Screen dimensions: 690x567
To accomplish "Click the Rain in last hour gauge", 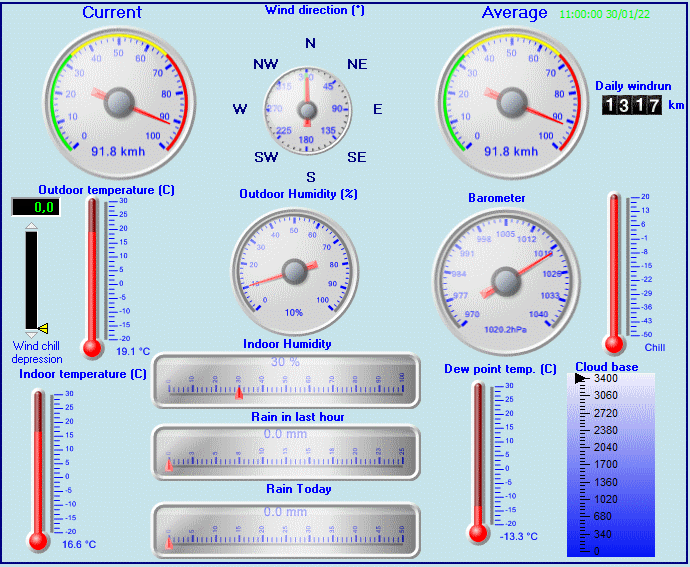I will [286, 452].
